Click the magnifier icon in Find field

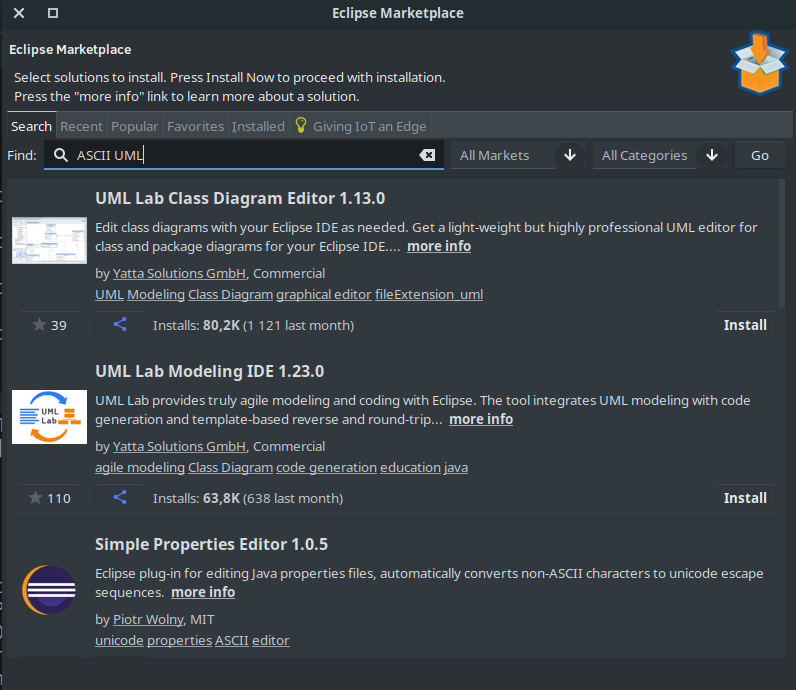(x=61, y=155)
